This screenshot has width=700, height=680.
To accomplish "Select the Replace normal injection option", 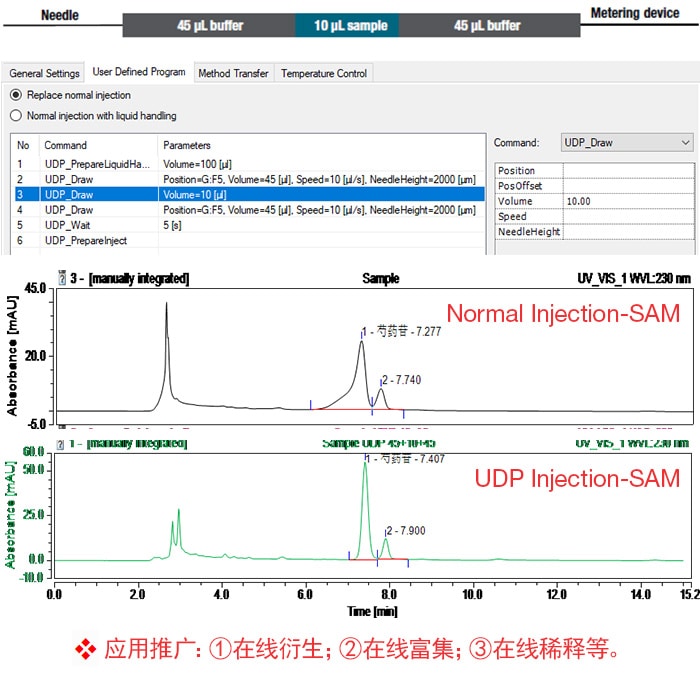I will click(16, 95).
